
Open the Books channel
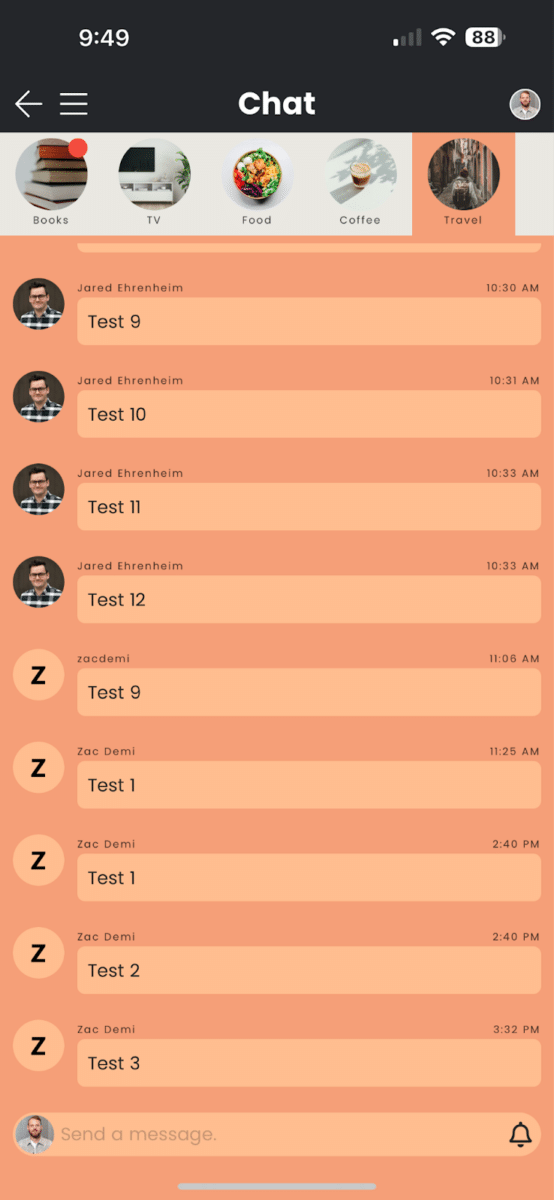51,183
